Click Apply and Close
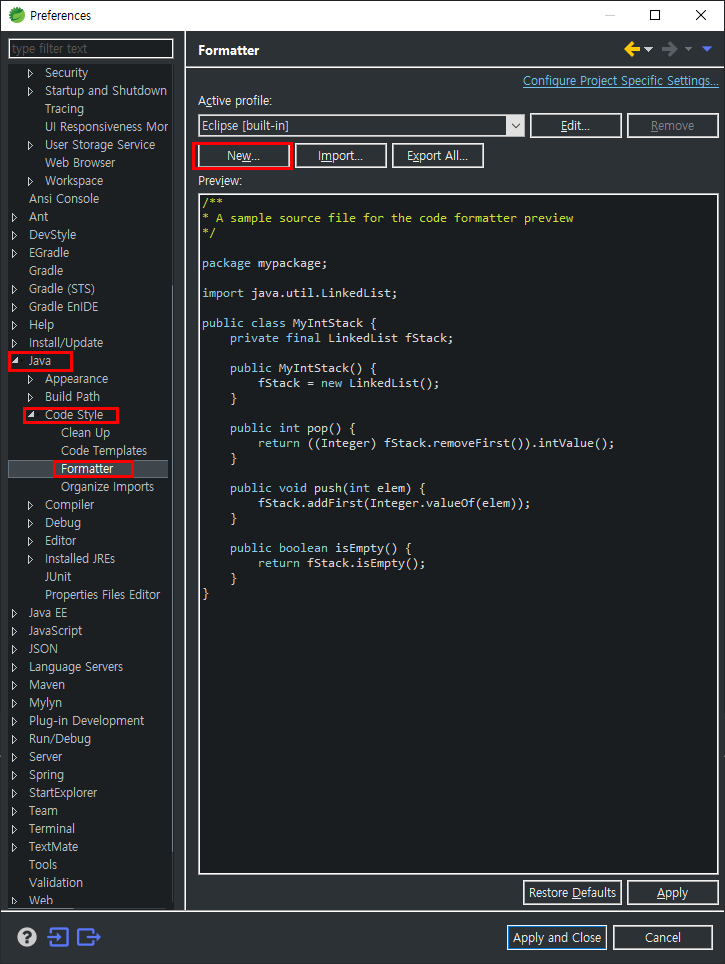The width and height of the screenshot is (725, 964). point(557,938)
